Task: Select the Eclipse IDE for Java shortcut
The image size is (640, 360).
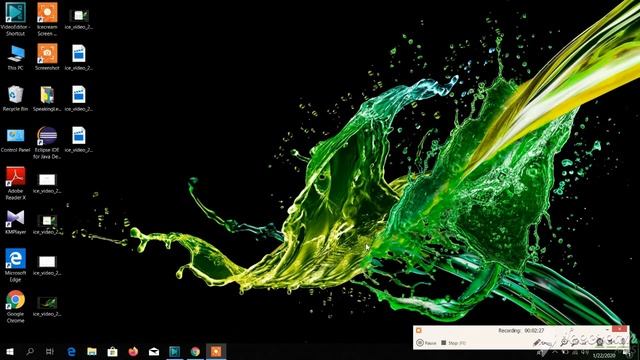Action: click(x=47, y=143)
